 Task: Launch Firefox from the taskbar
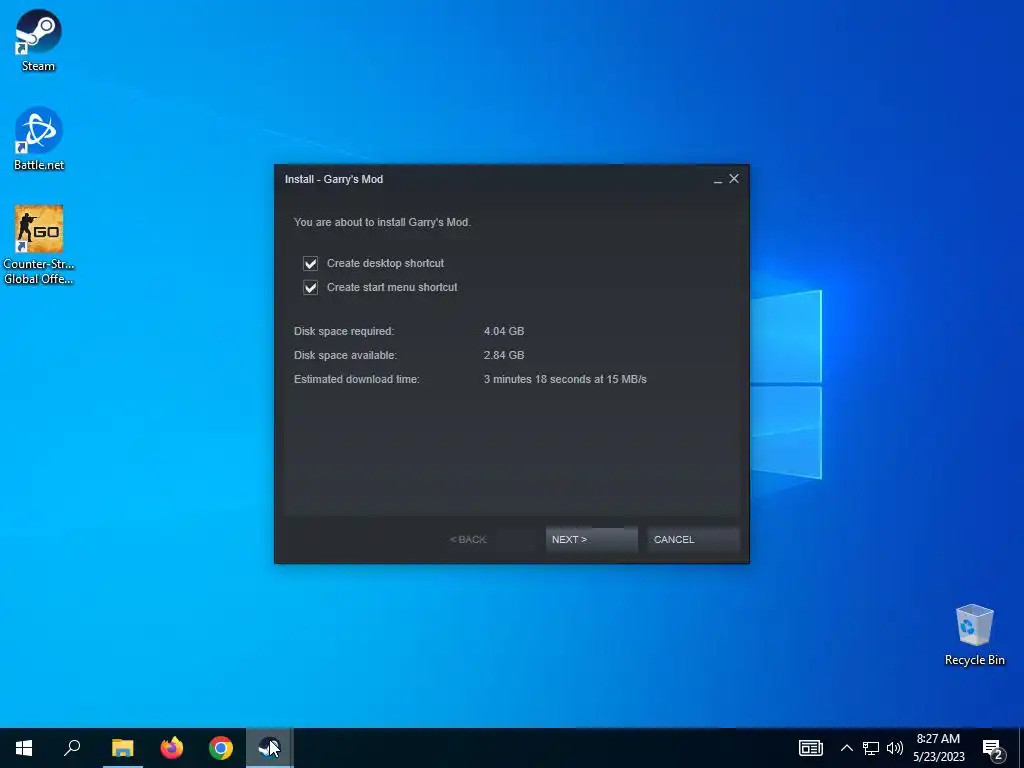[x=172, y=748]
